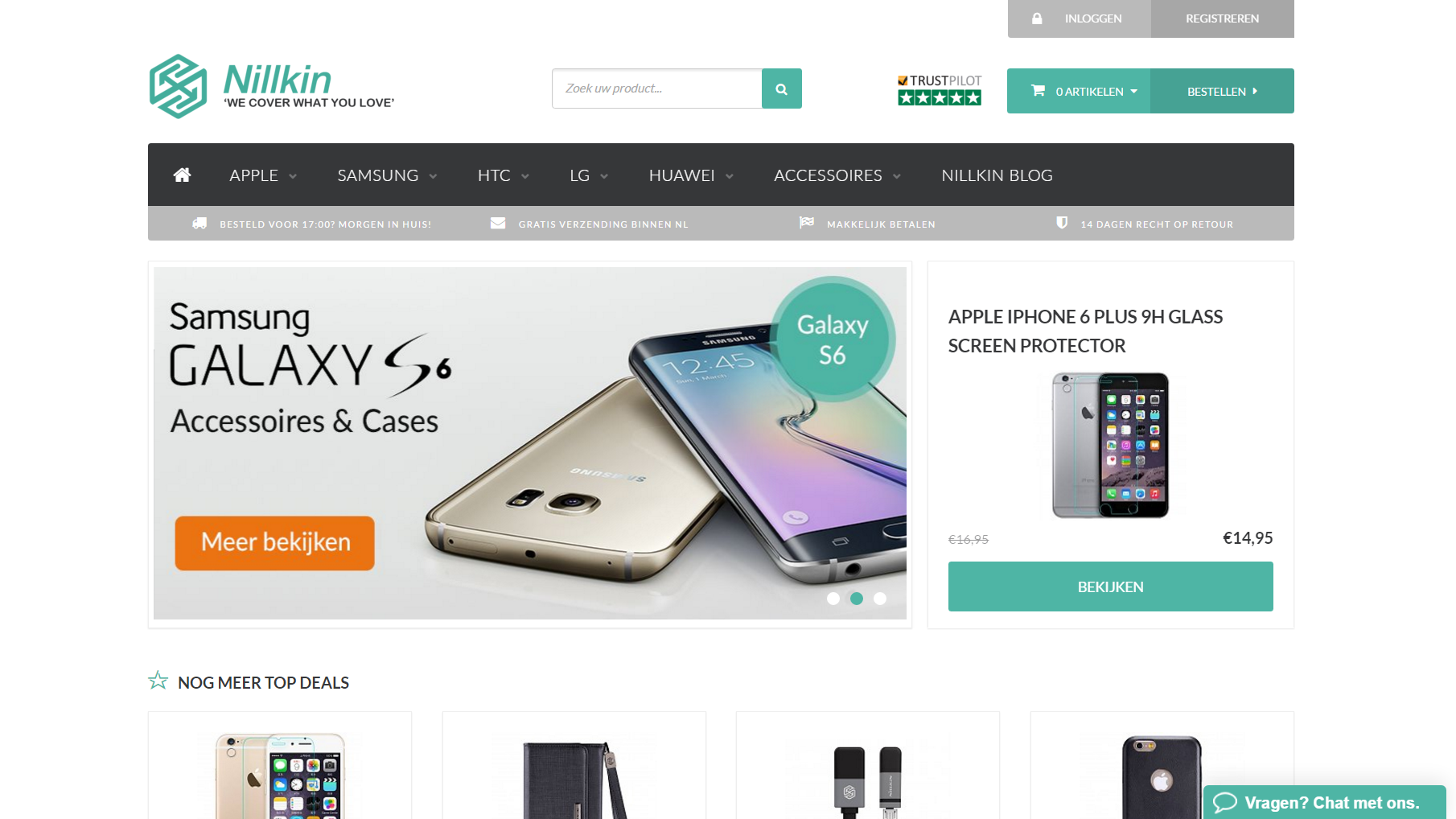Select the third slider dot
The height and width of the screenshot is (819, 1456).
point(880,599)
